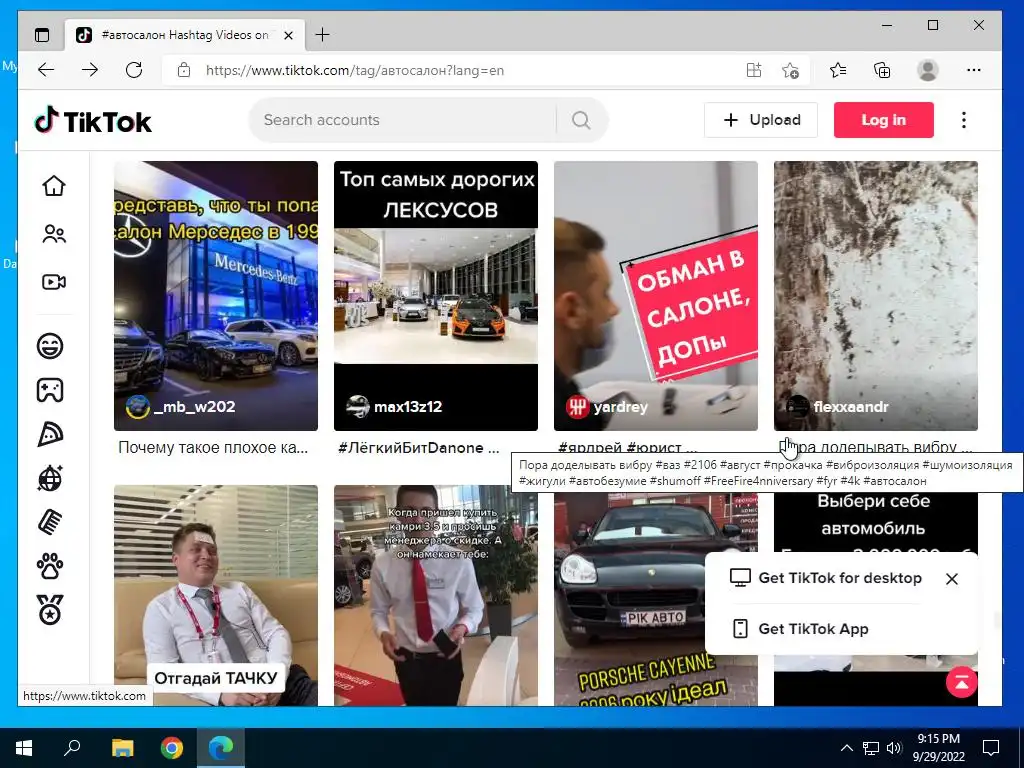Select the beauty comb category icon
The image size is (1024, 768).
pos(50,522)
